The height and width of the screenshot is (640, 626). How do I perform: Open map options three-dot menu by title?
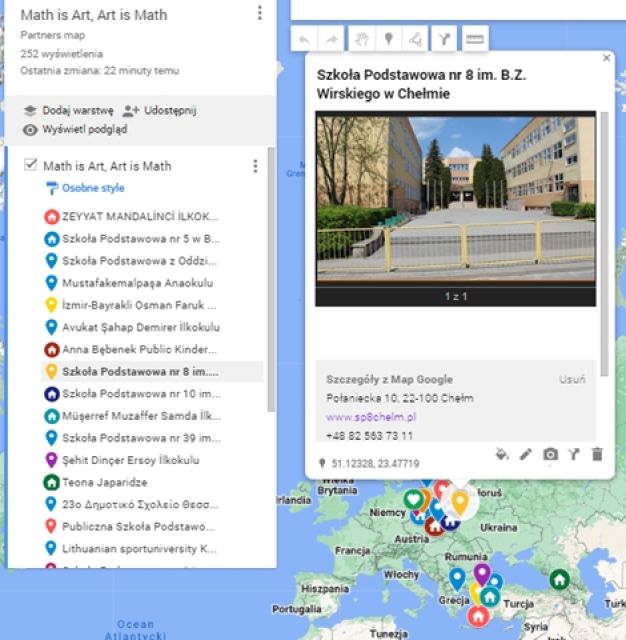[260, 13]
